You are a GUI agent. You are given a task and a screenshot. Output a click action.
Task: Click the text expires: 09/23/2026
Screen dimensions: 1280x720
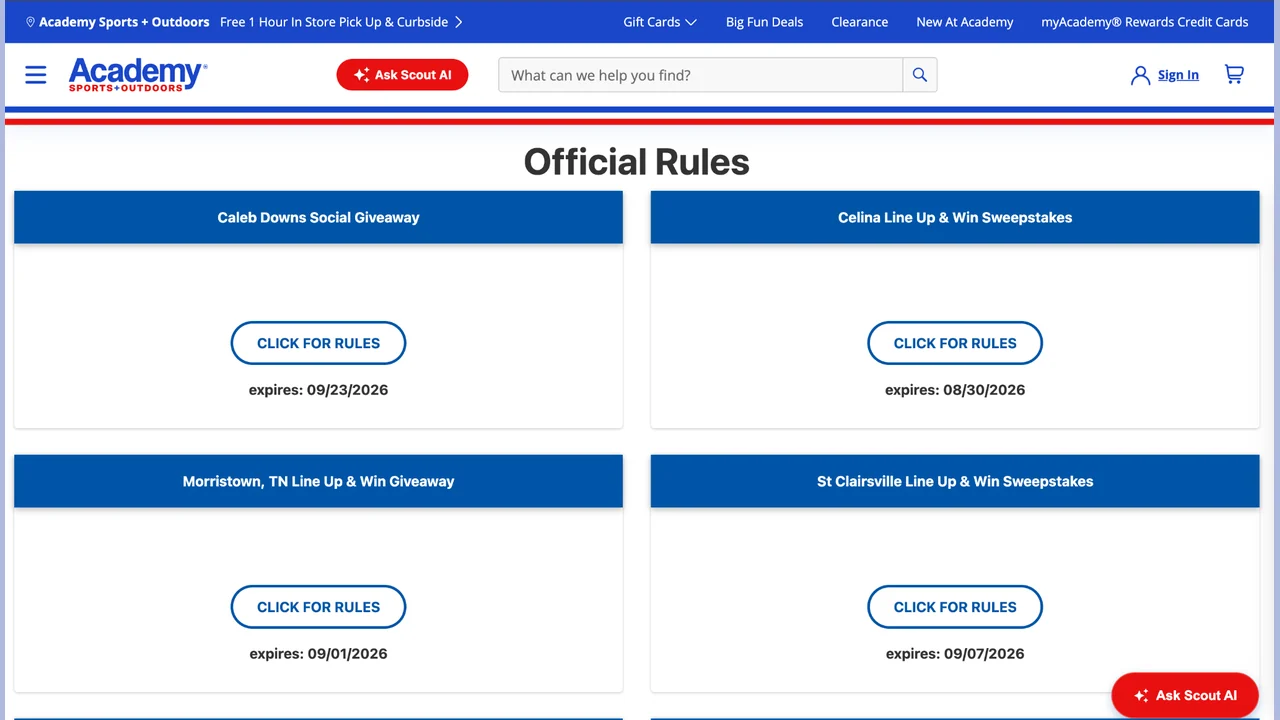point(318,390)
